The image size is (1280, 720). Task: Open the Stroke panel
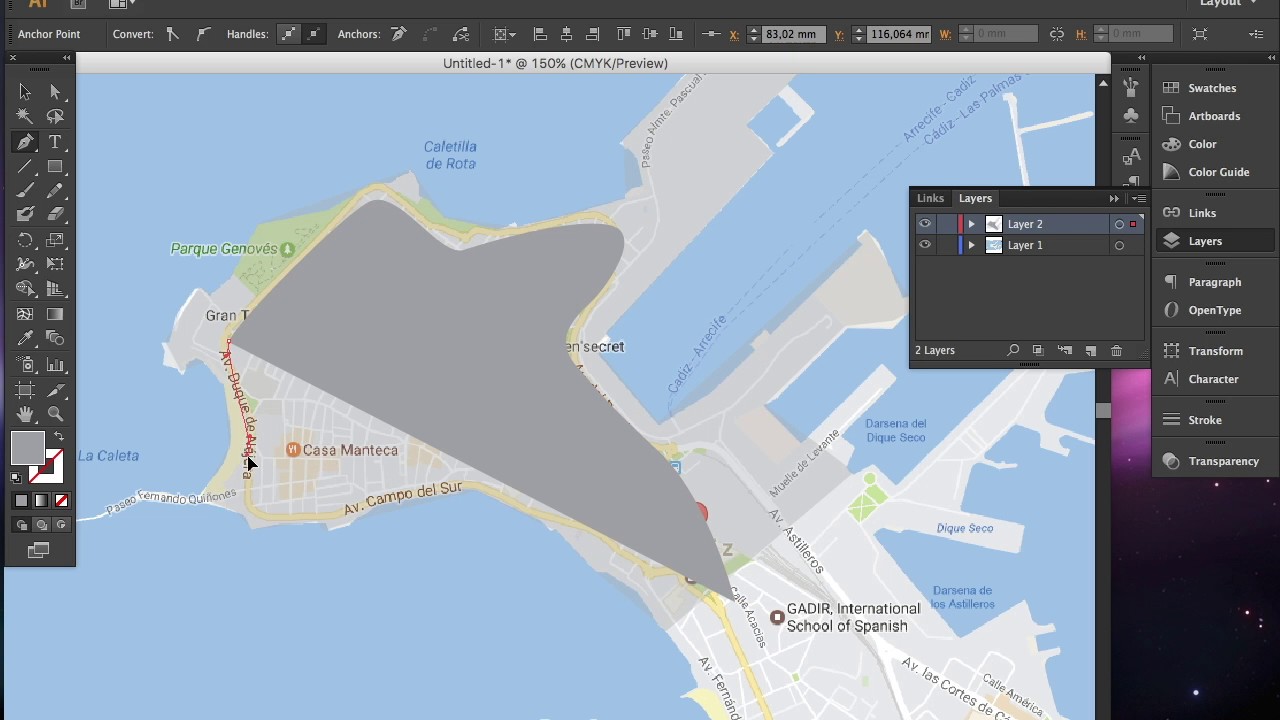(x=1211, y=420)
